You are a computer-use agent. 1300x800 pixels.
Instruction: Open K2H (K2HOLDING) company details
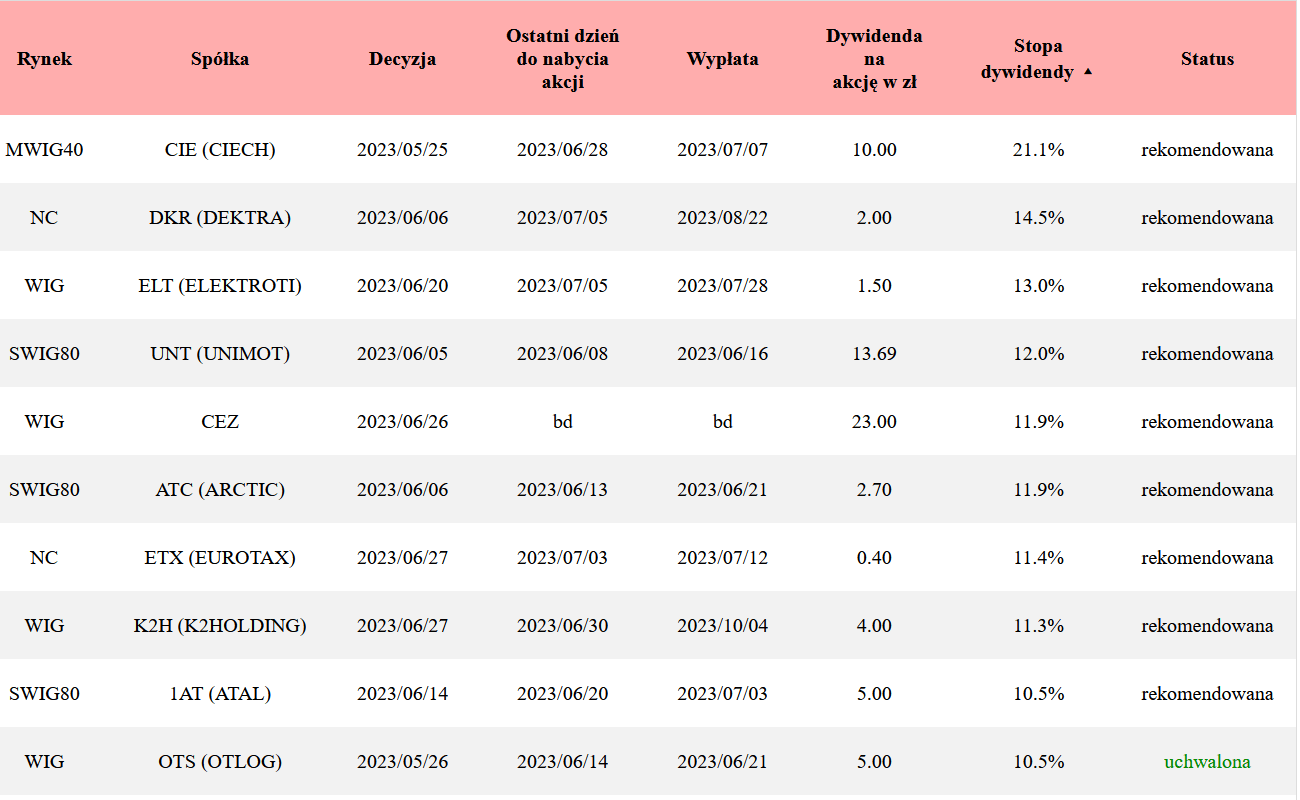coord(220,626)
